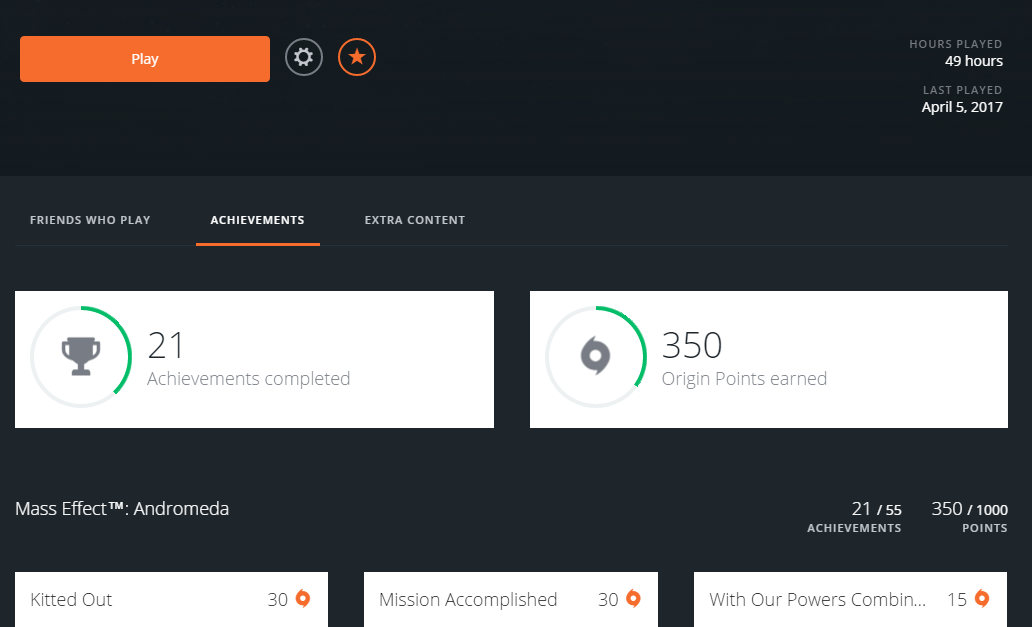This screenshot has height=627, width=1032.
Task: Click Origin points icon on With Our Powers
Action: point(982,599)
